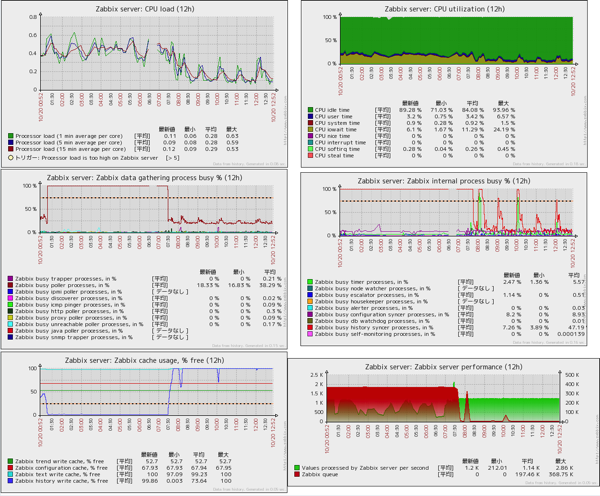Select the 'Zabbix server: Zabbix server performance (12h)' title
Viewport: 600px width, 496px height.
point(443,367)
